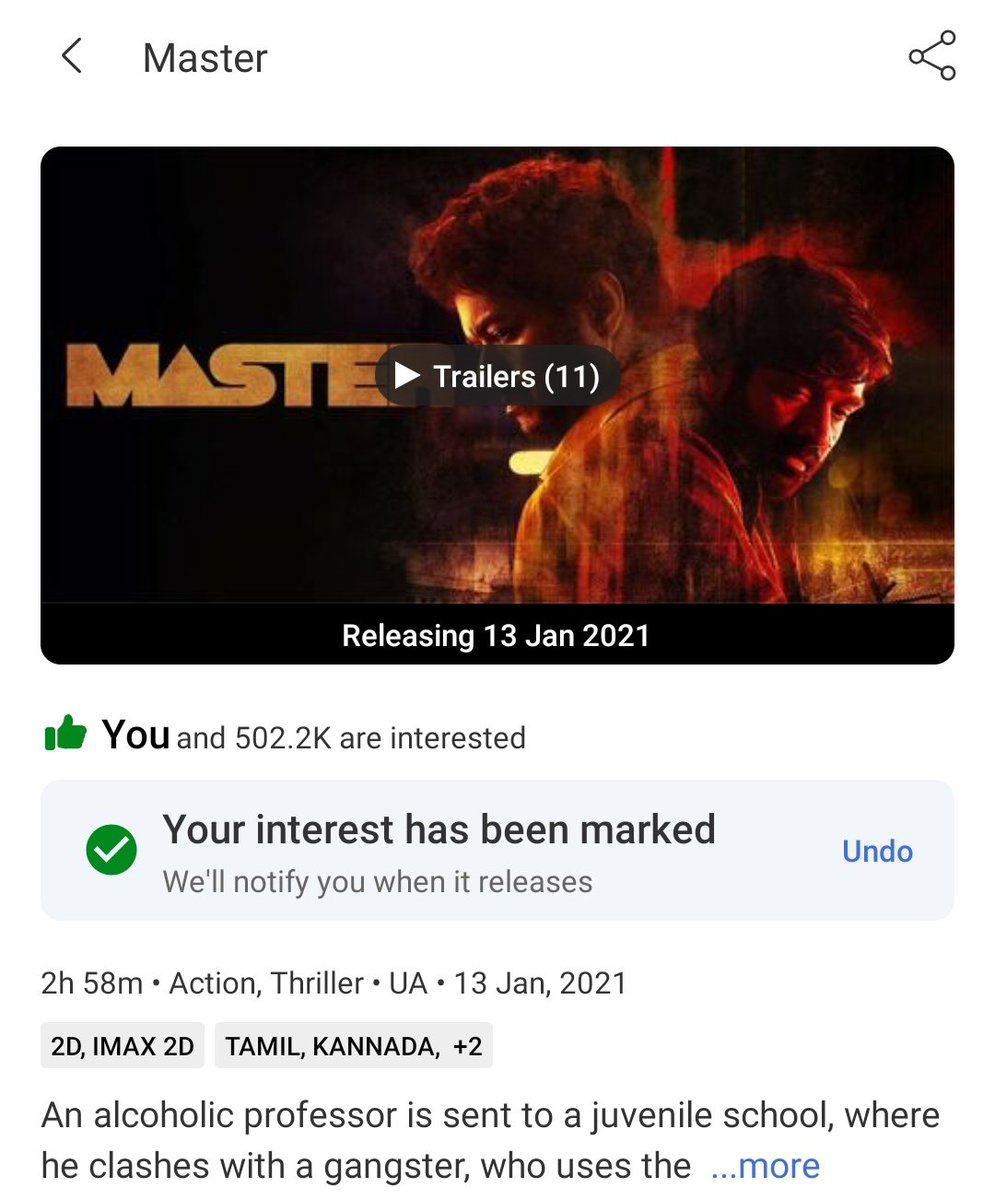Image resolution: width=995 pixels, height=1200 pixels.
Task: Tap the bold "You" label
Action: (136, 735)
